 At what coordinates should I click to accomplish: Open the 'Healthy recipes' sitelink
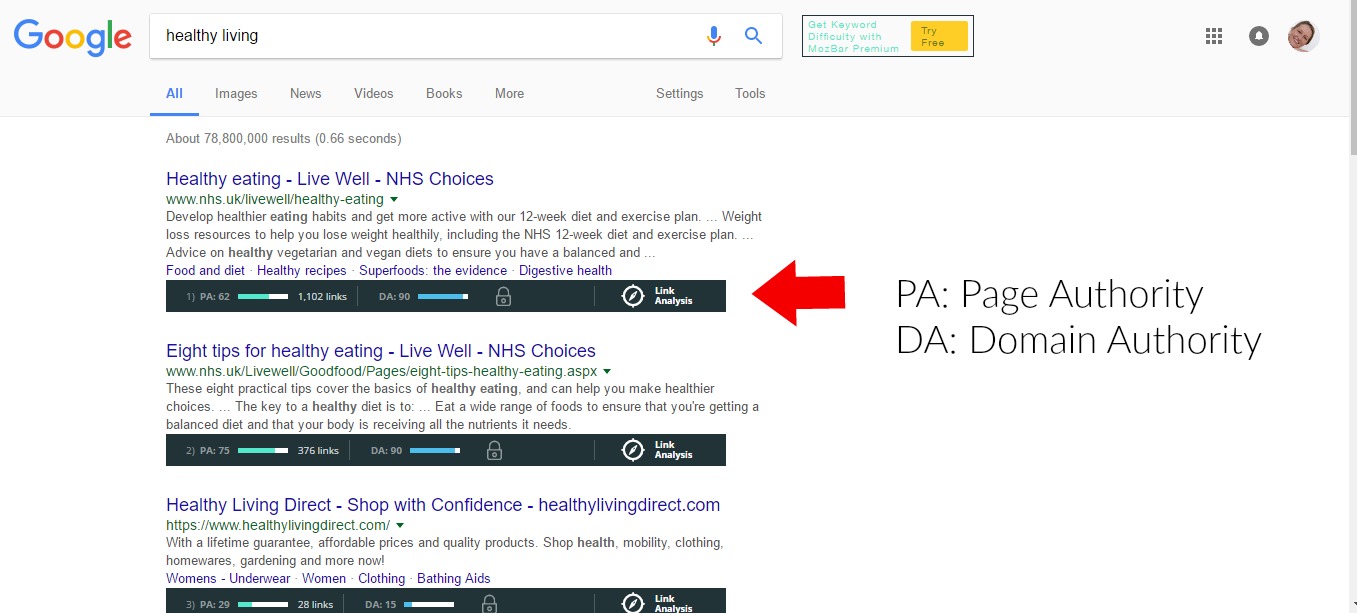302,271
